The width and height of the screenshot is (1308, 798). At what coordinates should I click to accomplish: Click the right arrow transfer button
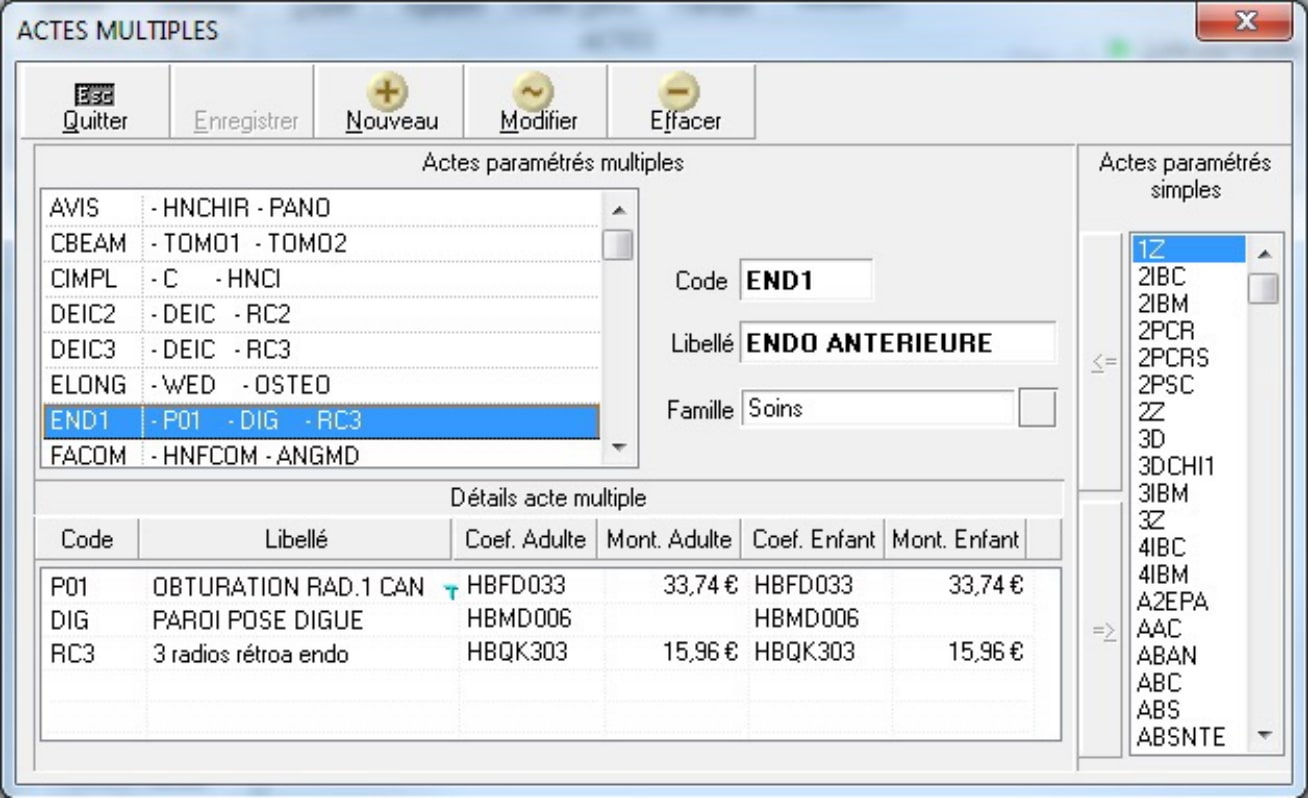pyautogui.click(x=1103, y=630)
